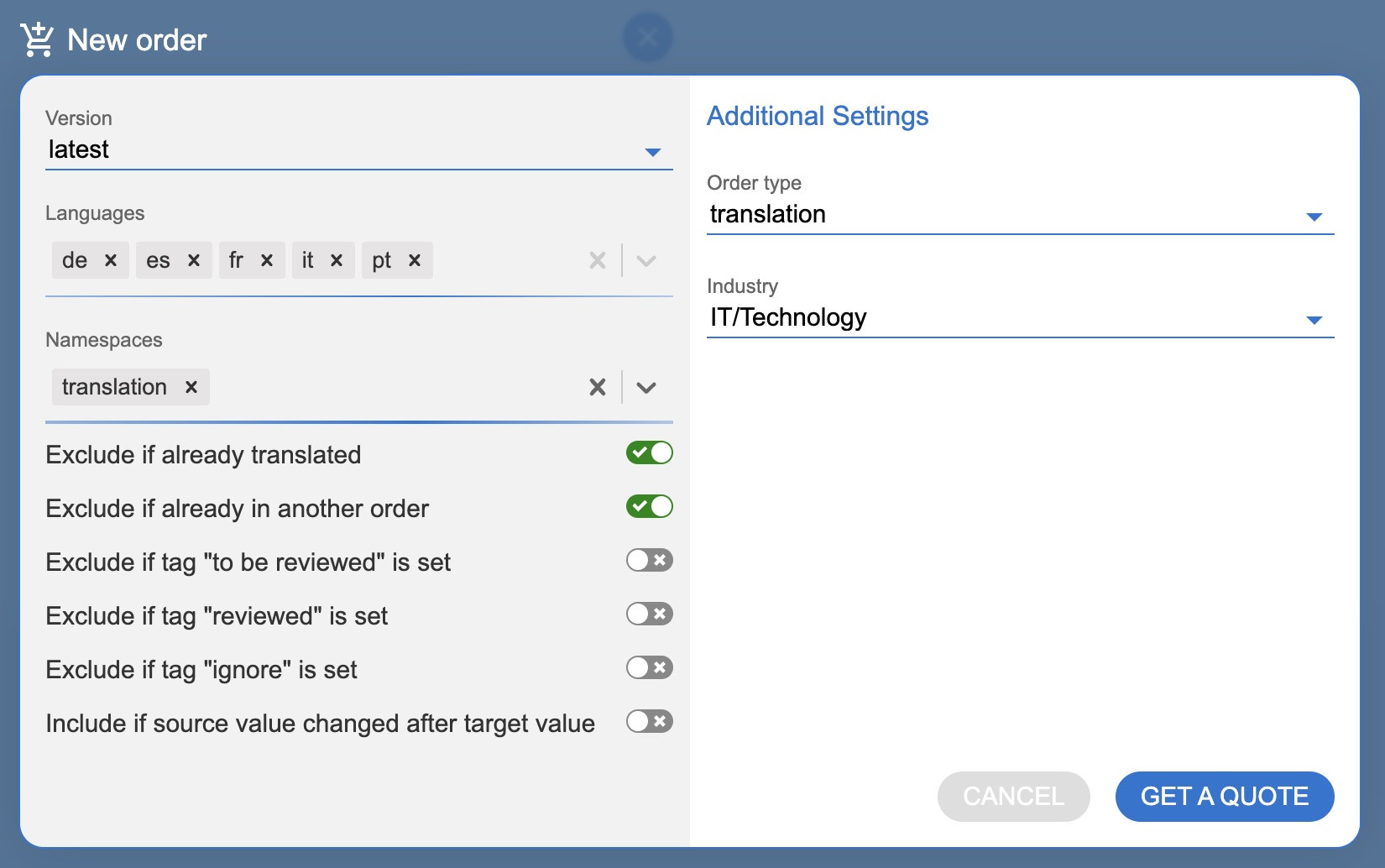Remove the 'translation' namespace chip
The image size is (1385, 868).
tap(191, 387)
